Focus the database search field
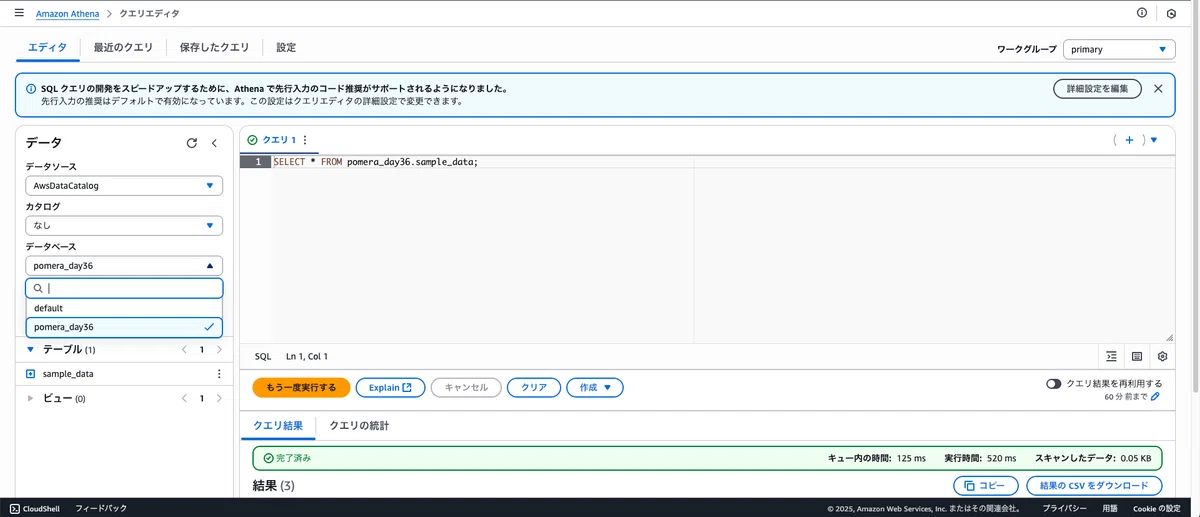Screen dimensions: 1200x517 pos(124,288)
